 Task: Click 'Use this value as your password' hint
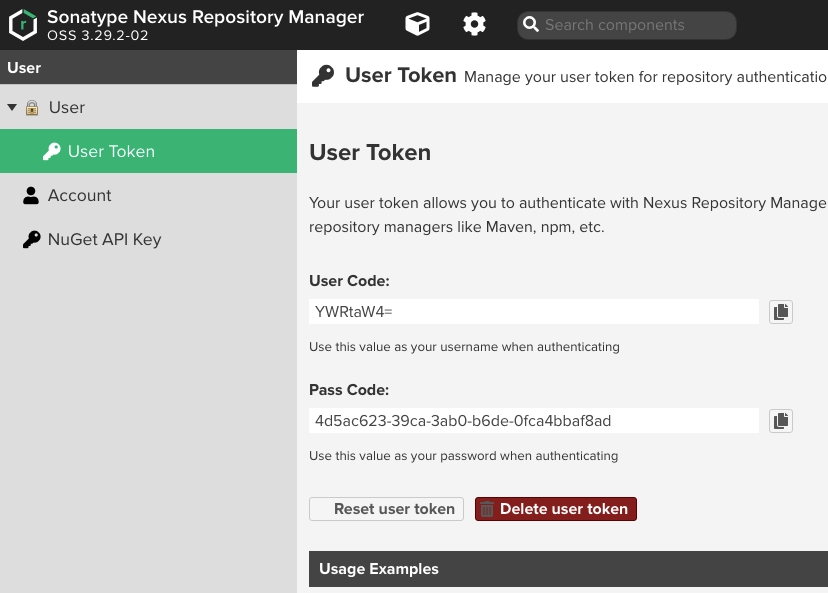[x=464, y=456]
